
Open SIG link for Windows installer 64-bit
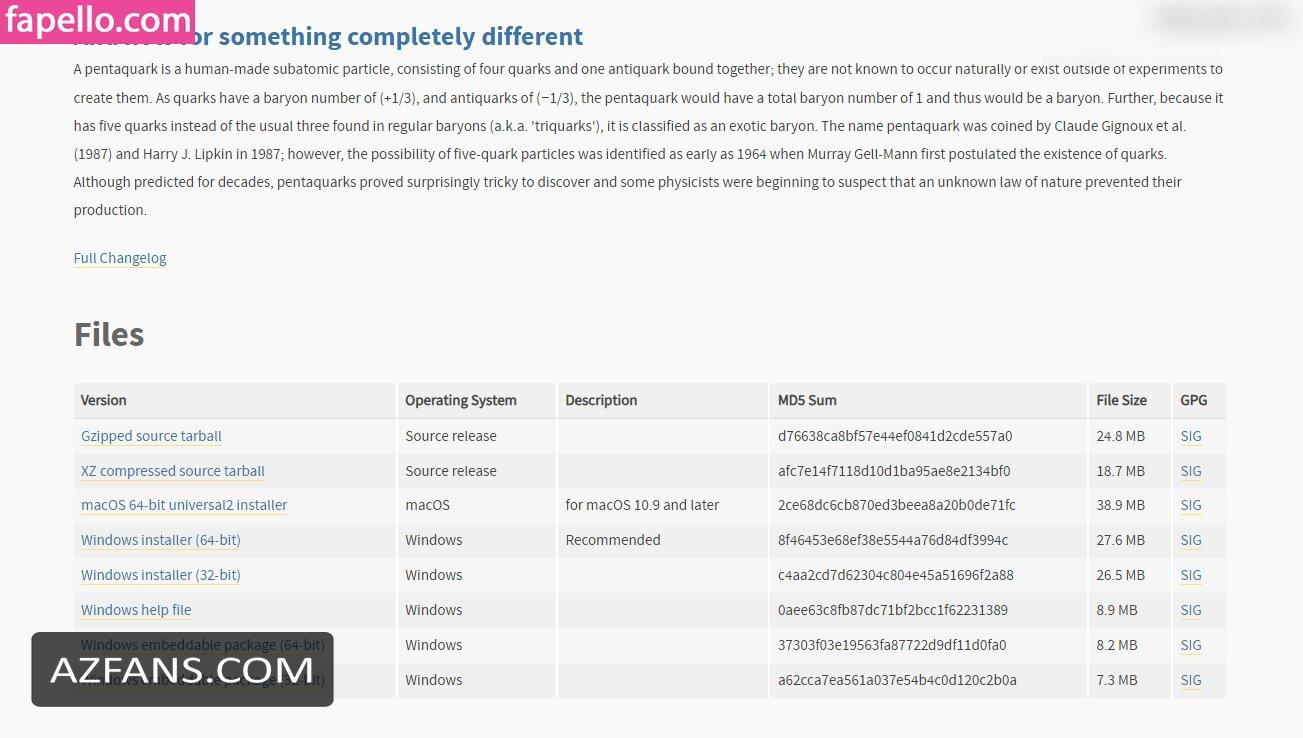pos(1191,540)
